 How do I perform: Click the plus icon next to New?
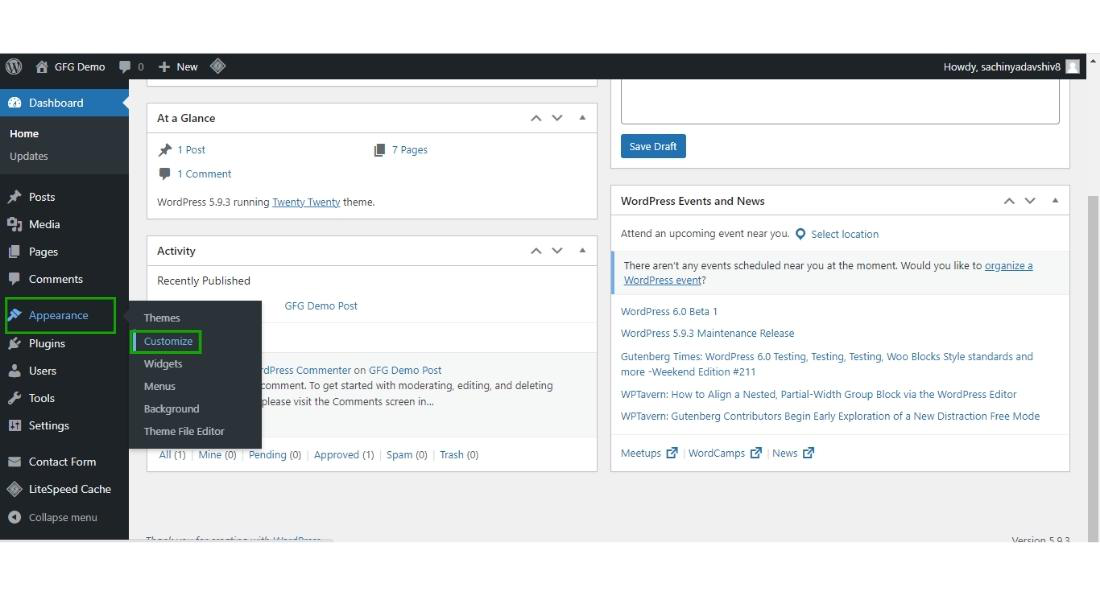point(164,67)
